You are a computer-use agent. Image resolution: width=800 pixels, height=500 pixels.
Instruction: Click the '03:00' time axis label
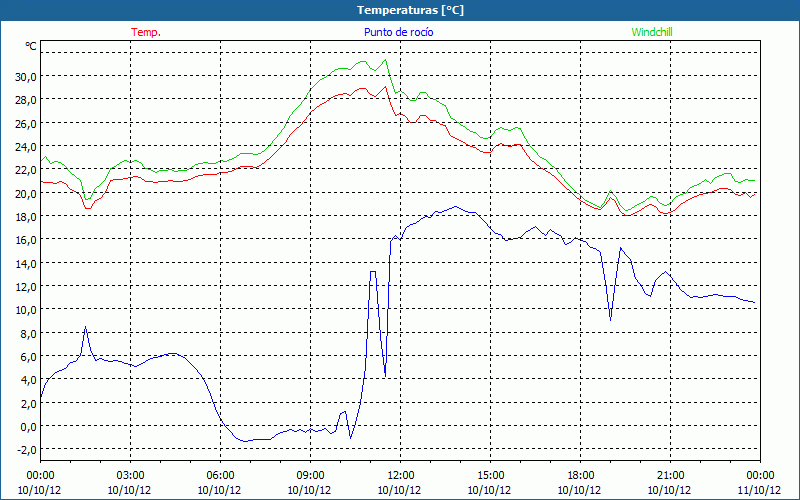click(x=130, y=476)
